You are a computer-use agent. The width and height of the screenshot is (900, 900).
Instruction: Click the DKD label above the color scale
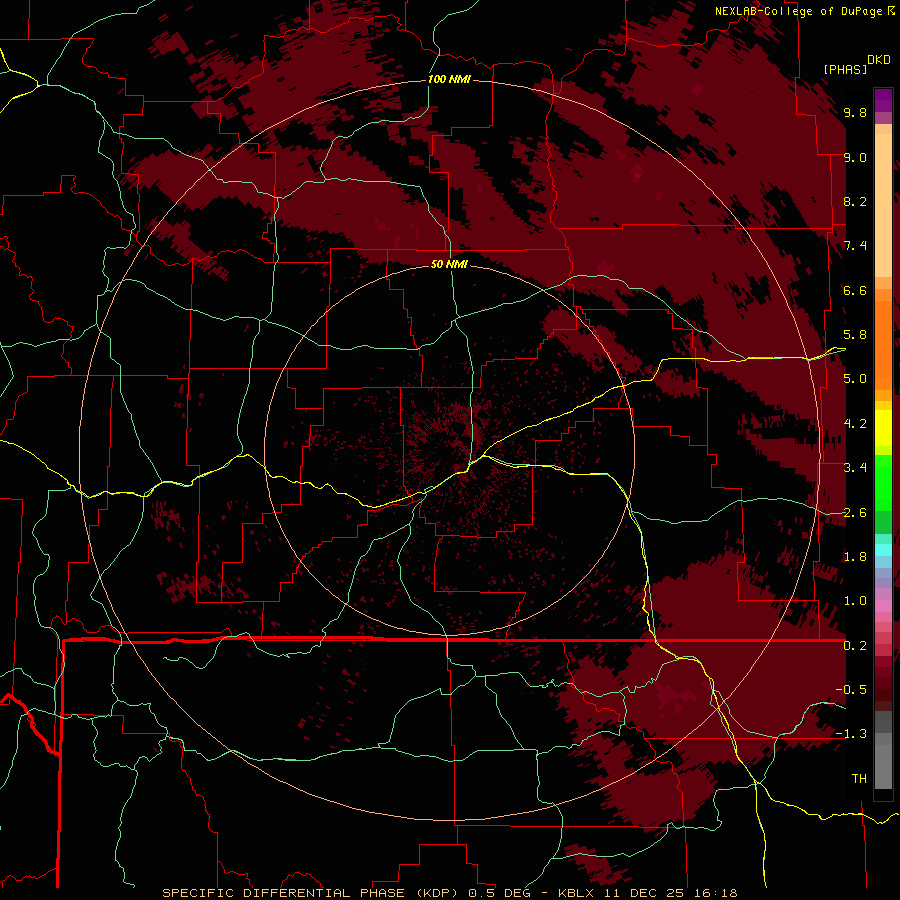coord(879,60)
